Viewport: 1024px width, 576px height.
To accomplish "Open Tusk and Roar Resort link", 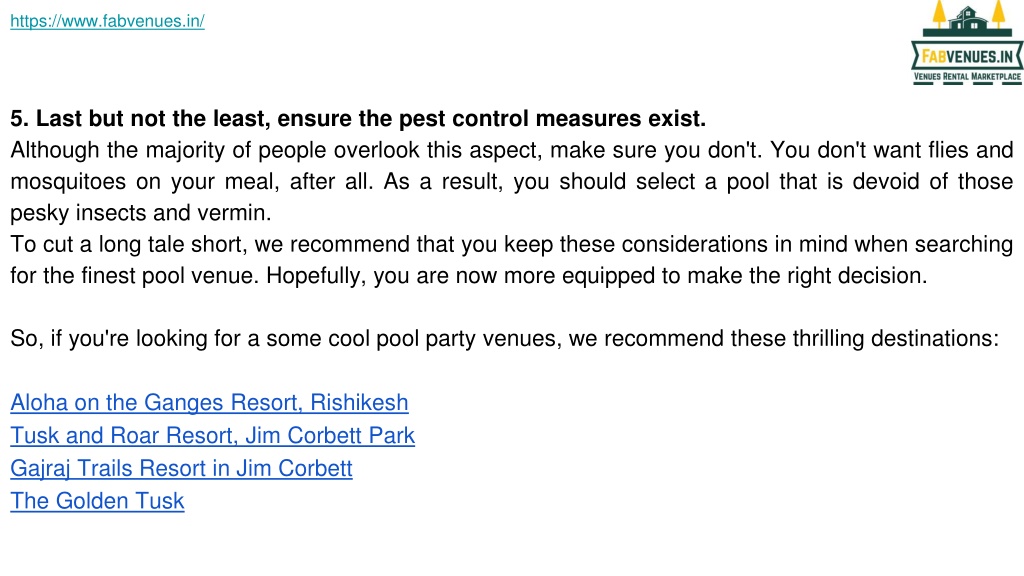I will pos(212,435).
